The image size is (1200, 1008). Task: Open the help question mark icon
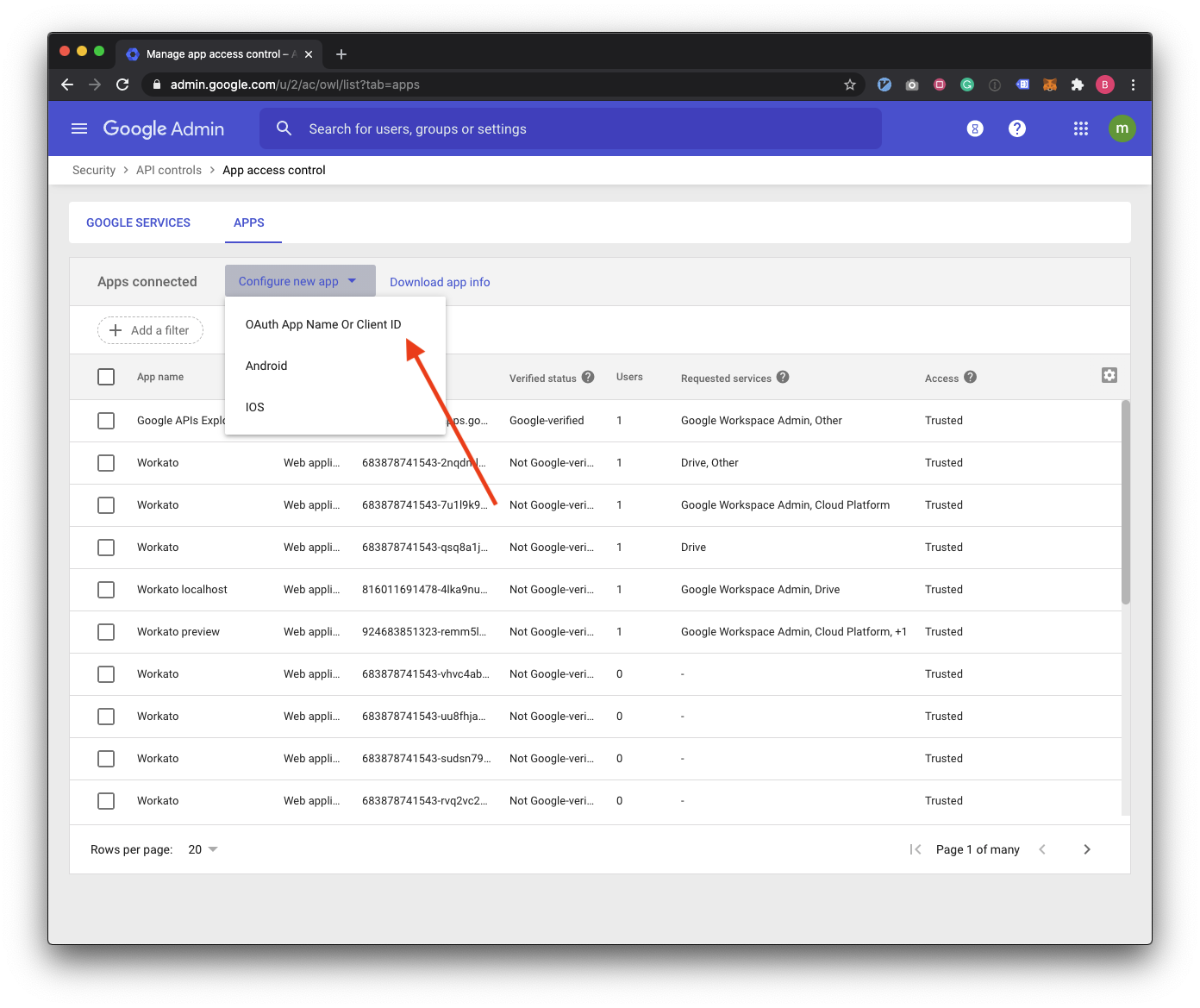pos(1017,128)
